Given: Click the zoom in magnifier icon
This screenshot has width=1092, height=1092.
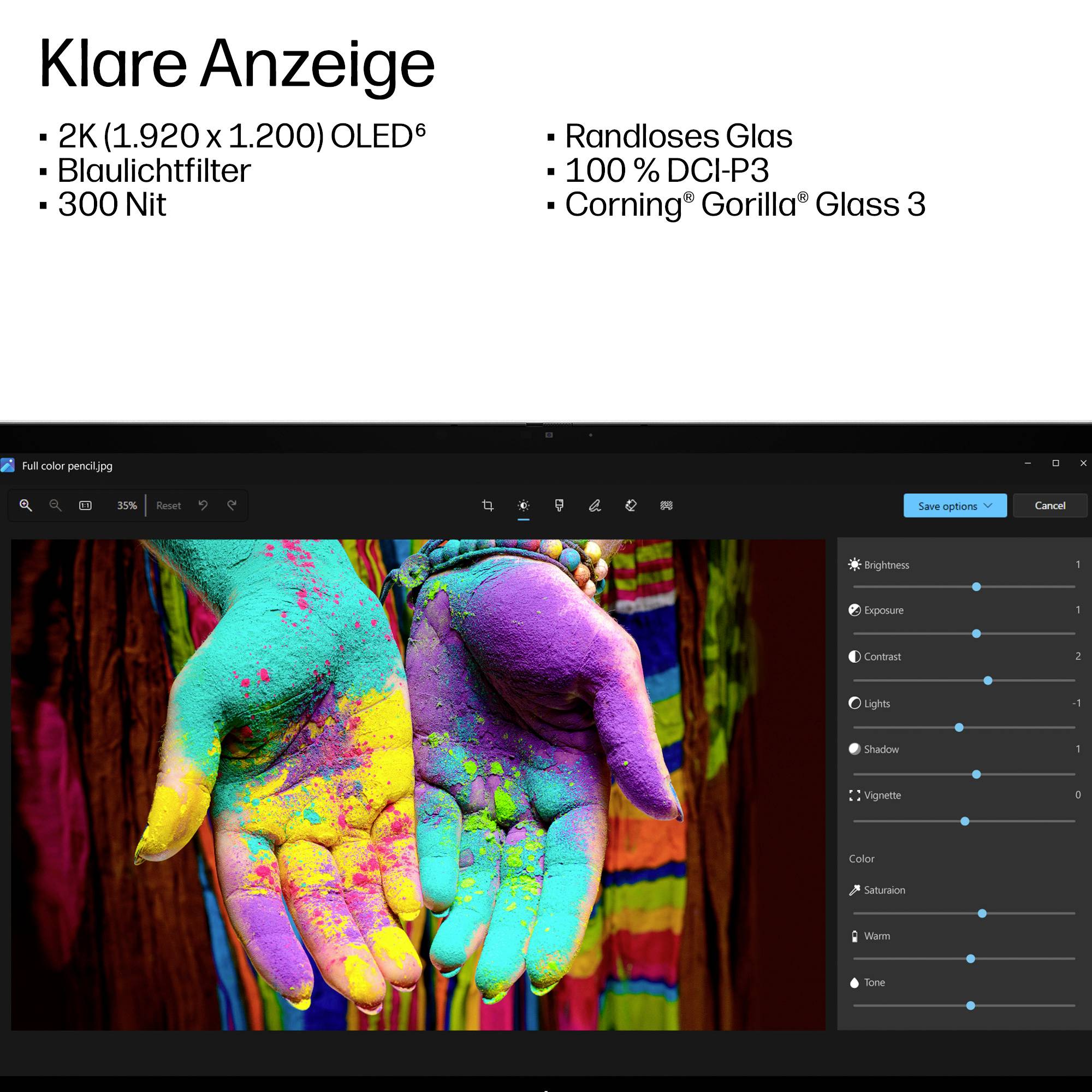Looking at the screenshot, I should [26, 505].
